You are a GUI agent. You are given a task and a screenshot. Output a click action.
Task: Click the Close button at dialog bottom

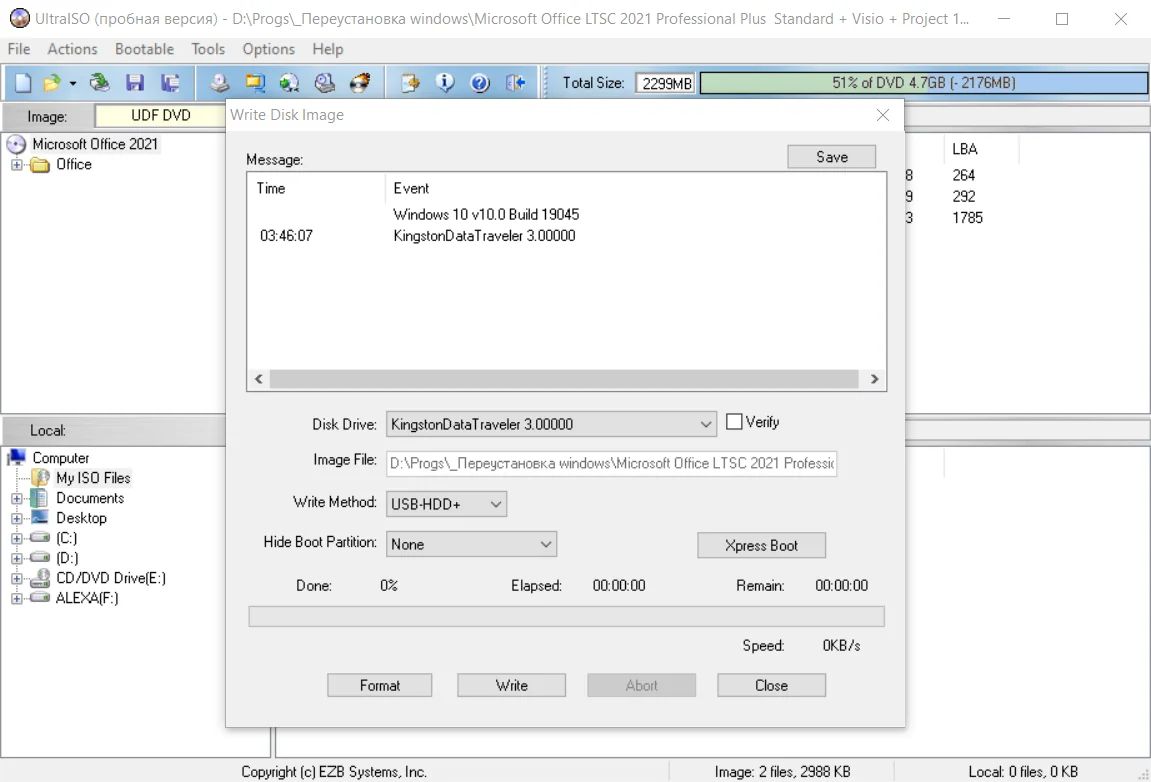tap(771, 685)
